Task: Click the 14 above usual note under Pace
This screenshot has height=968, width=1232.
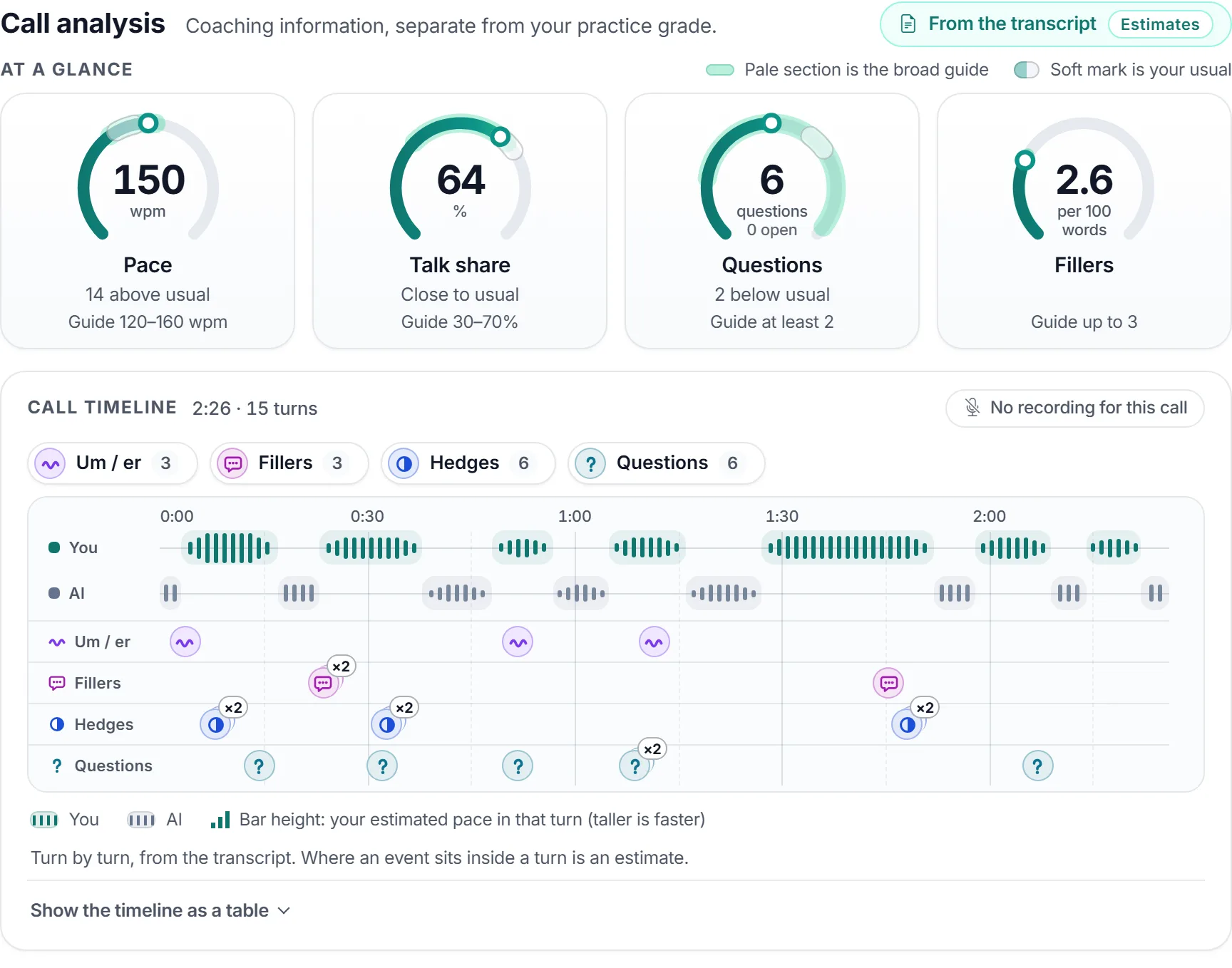Action: 148,295
